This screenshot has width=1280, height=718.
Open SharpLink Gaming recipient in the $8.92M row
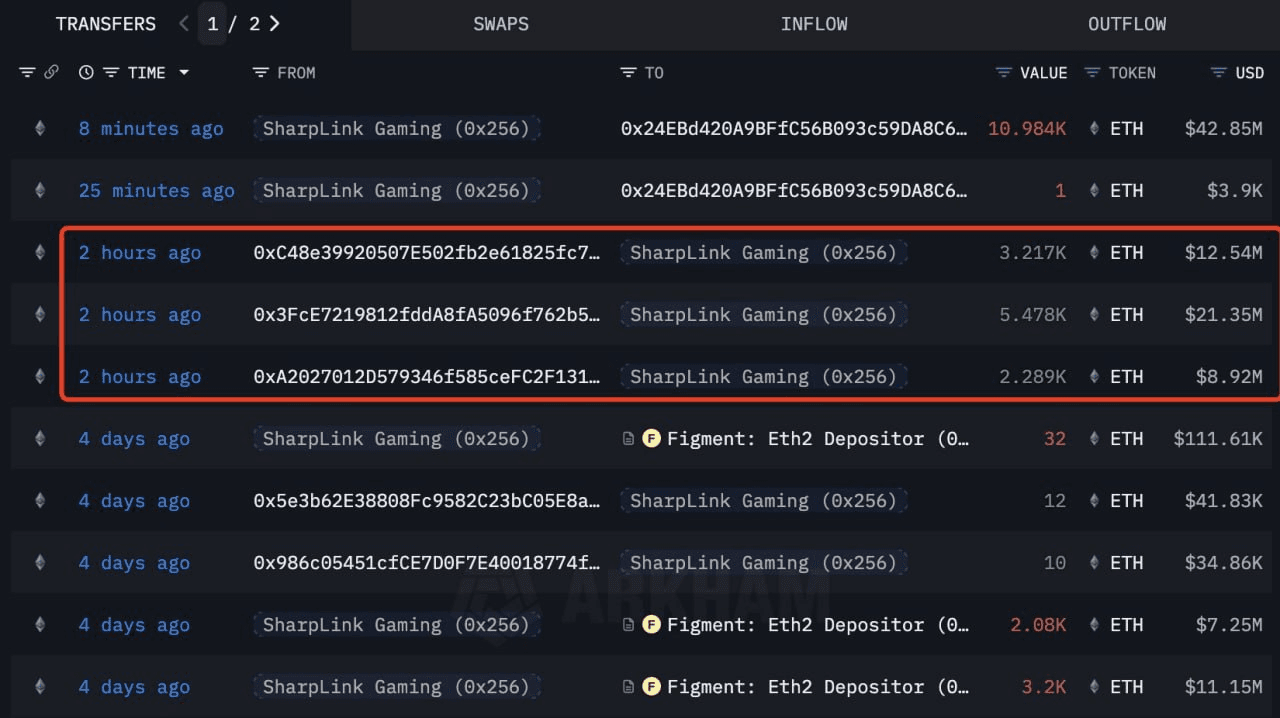coord(764,376)
